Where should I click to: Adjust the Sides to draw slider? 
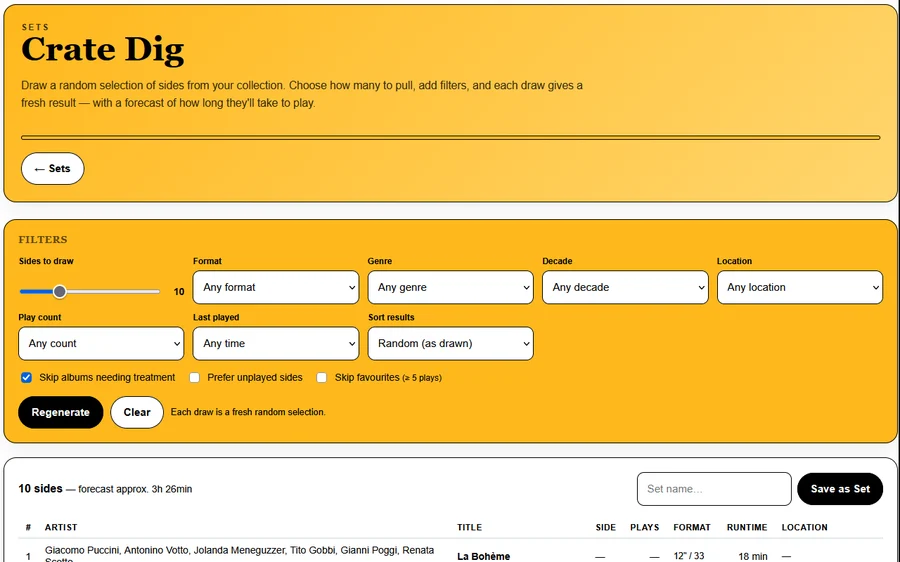click(89, 292)
